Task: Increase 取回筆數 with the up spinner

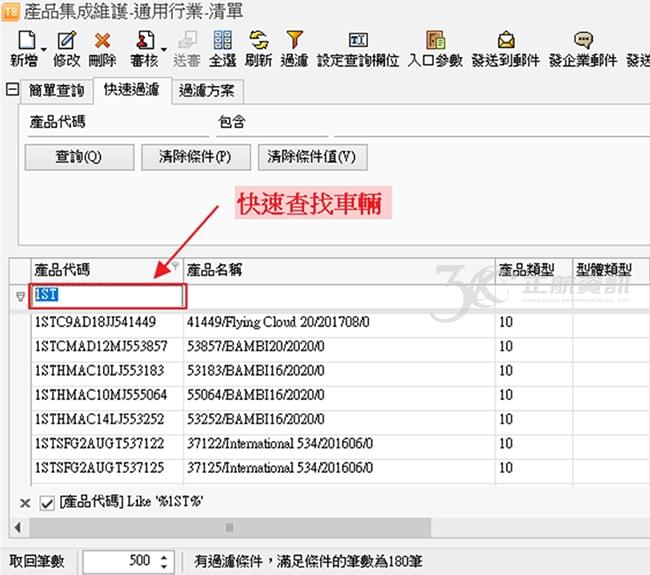Action: pos(164,557)
